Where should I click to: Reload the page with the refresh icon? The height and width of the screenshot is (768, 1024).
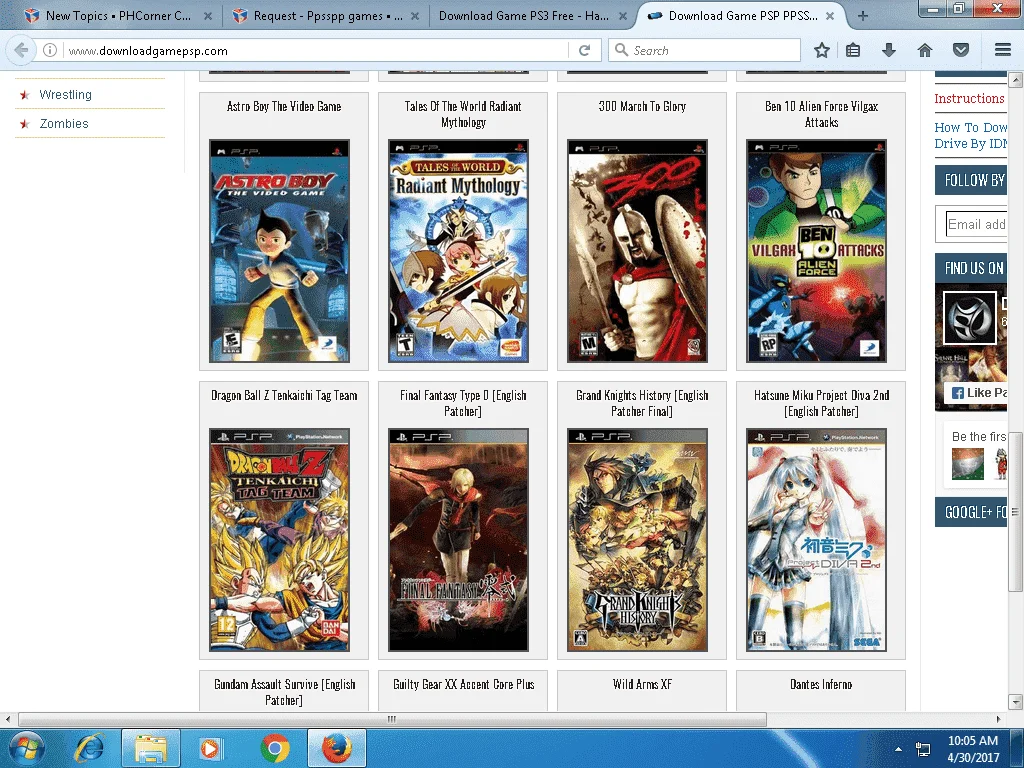[x=584, y=50]
